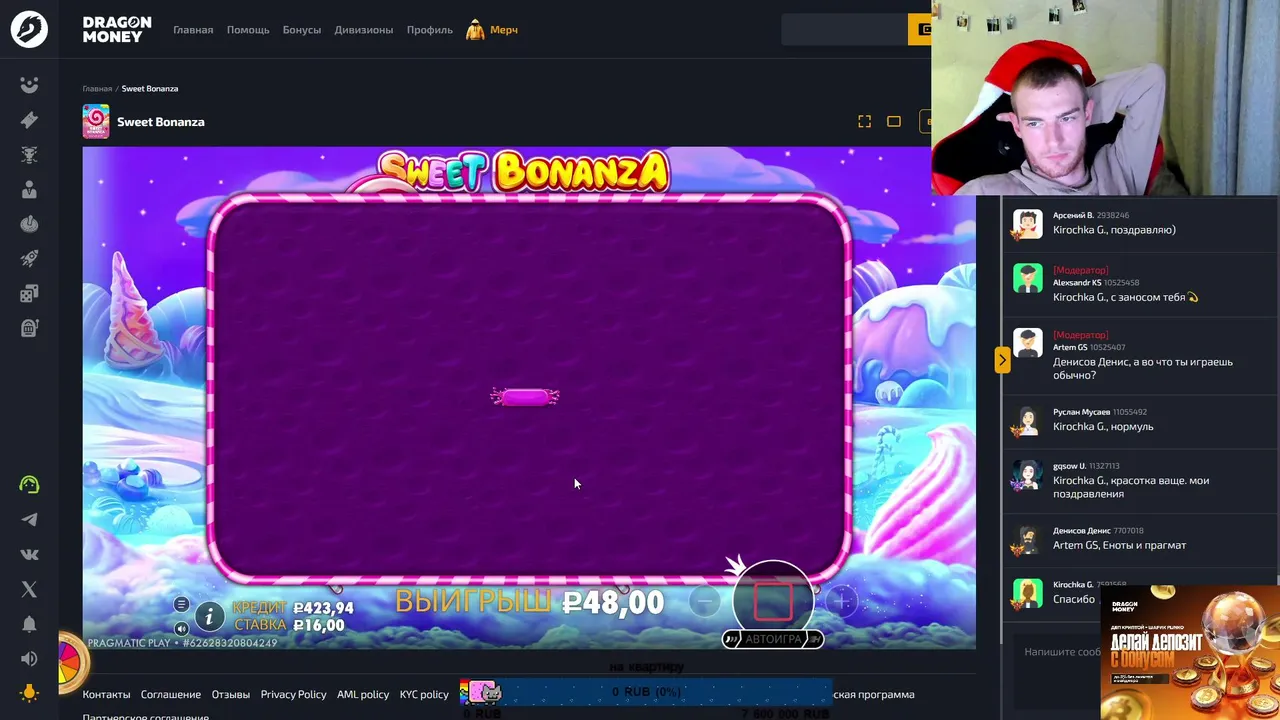Screen dimensions: 1280x720
Task: Open Kirochka G. avatar in chat
Action: 1028,593
